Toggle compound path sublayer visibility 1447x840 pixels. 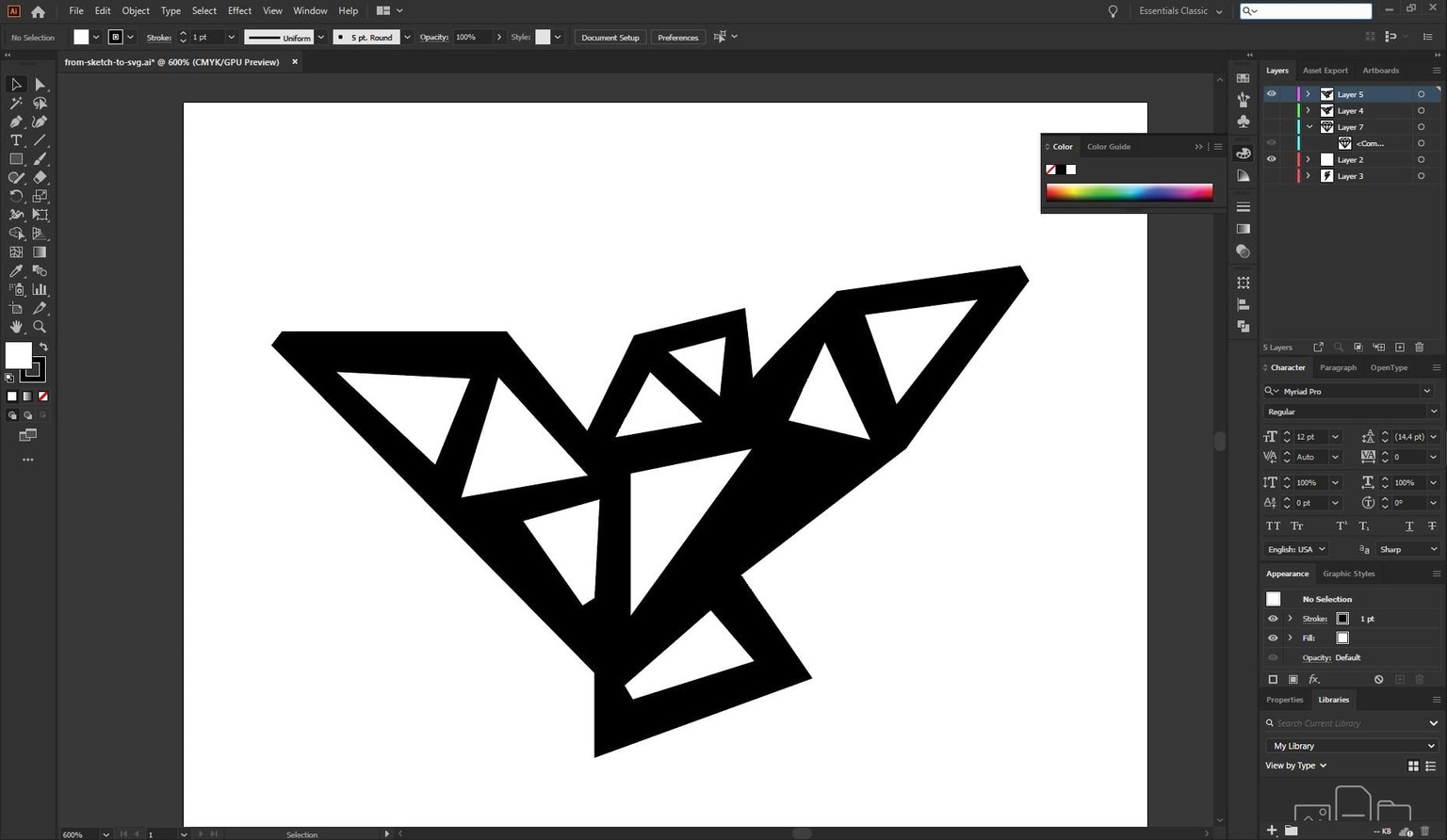[1272, 143]
